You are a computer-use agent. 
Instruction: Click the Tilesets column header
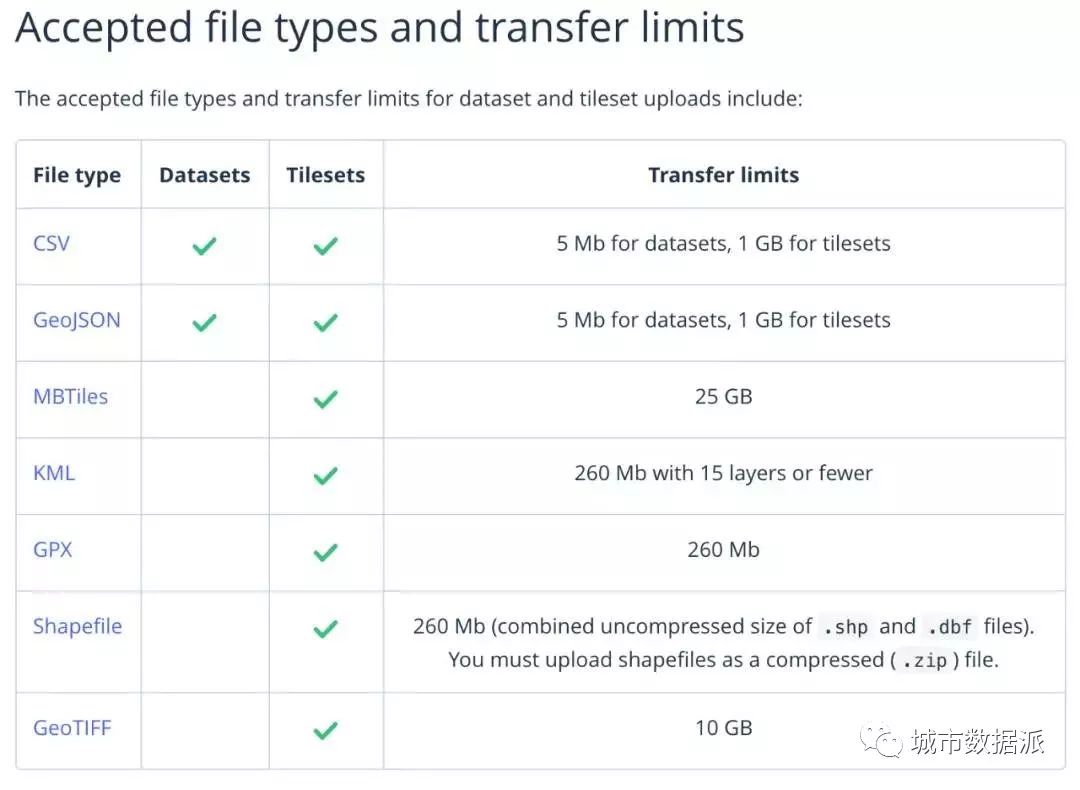point(325,175)
